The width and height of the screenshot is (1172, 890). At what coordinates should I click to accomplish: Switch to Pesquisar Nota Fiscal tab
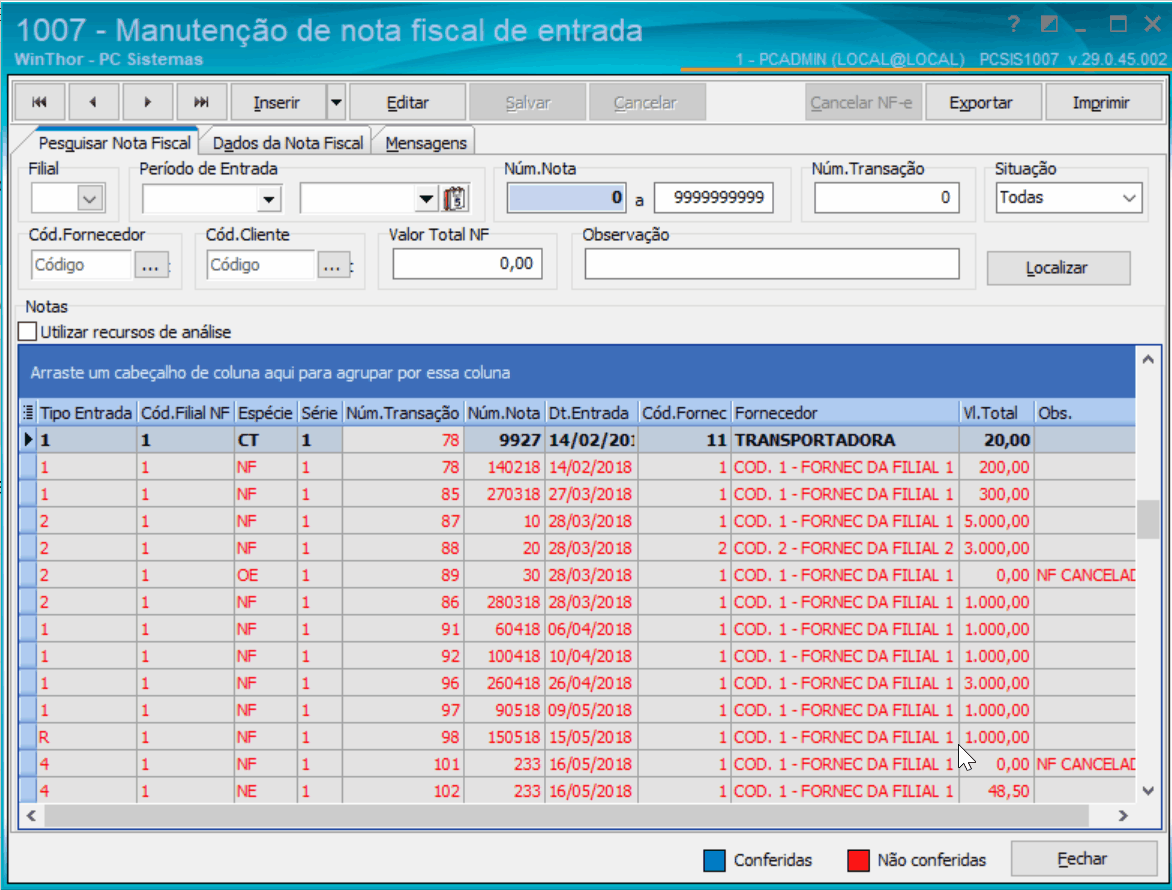[x=114, y=143]
